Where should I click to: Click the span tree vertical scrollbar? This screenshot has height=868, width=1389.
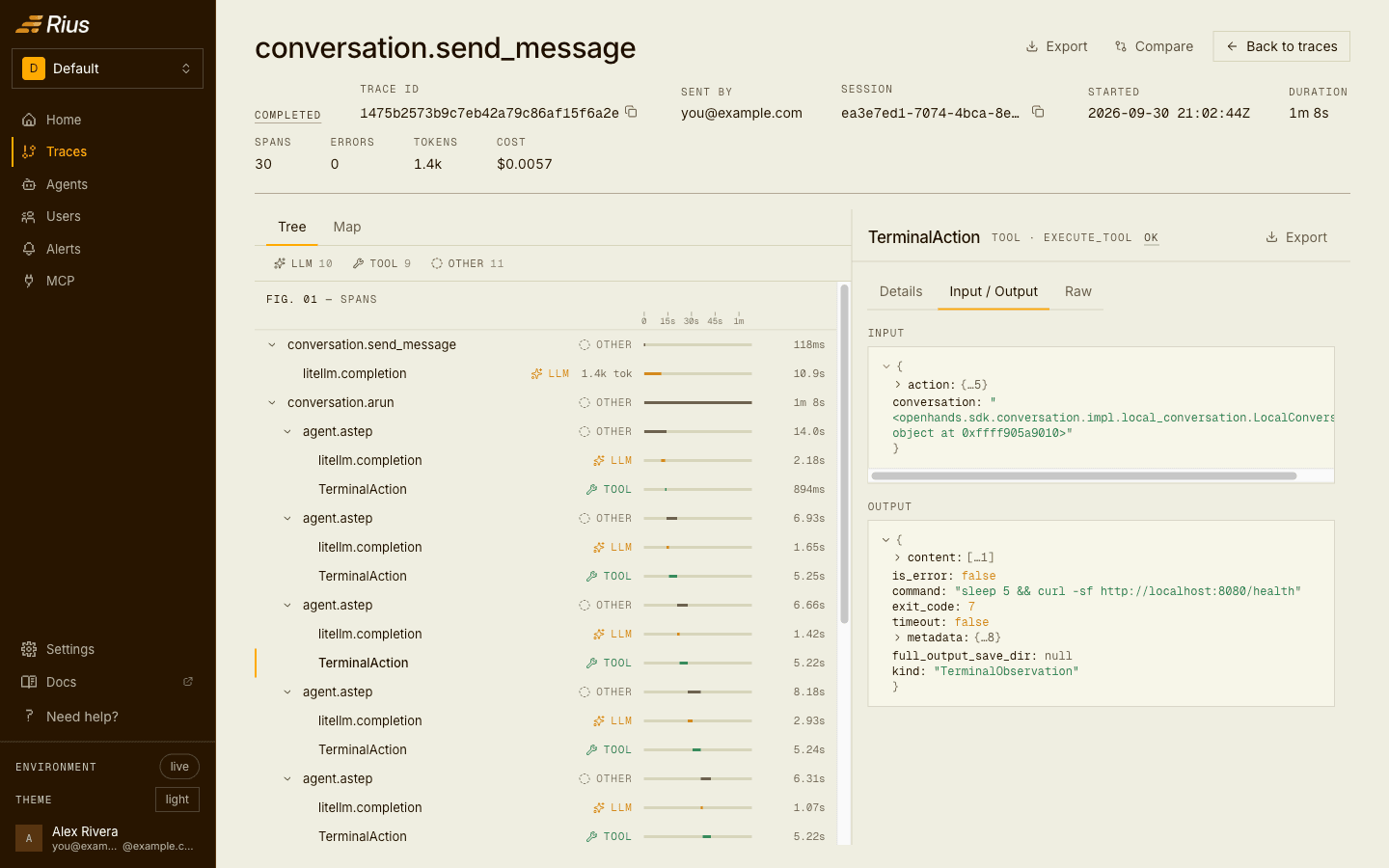pos(844,453)
